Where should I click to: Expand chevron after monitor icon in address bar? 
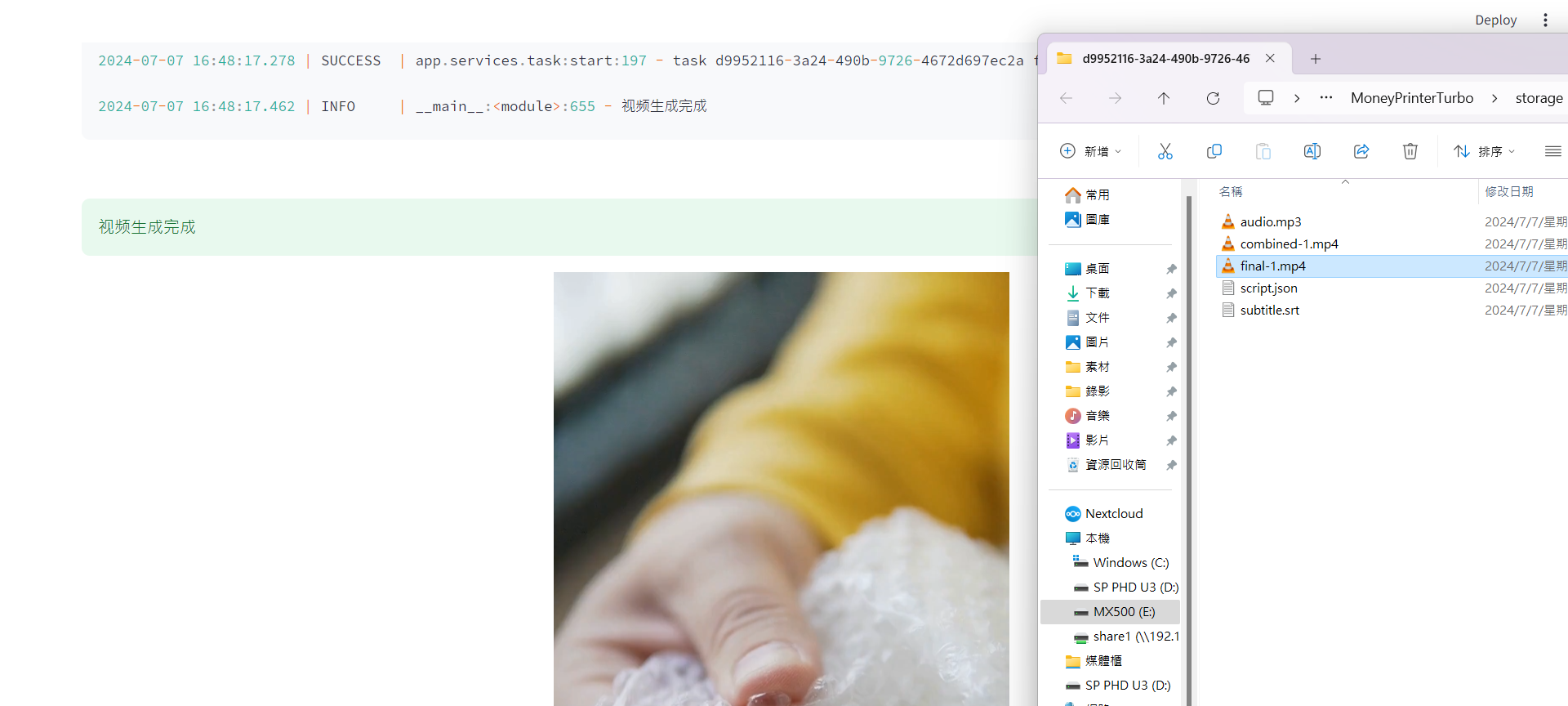pyautogui.click(x=1297, y=98)
